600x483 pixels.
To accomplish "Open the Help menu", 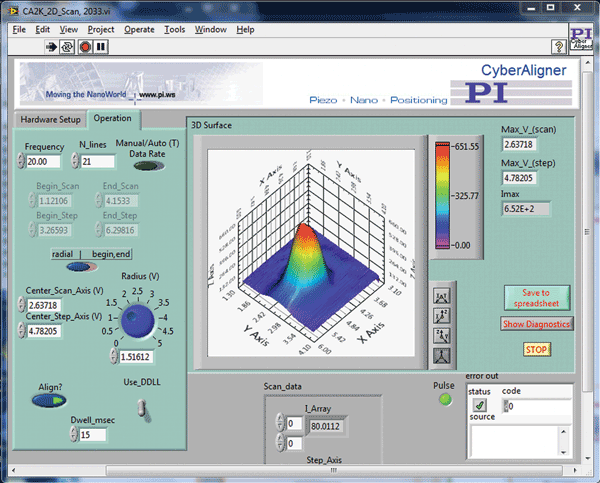I will [245, 29].
